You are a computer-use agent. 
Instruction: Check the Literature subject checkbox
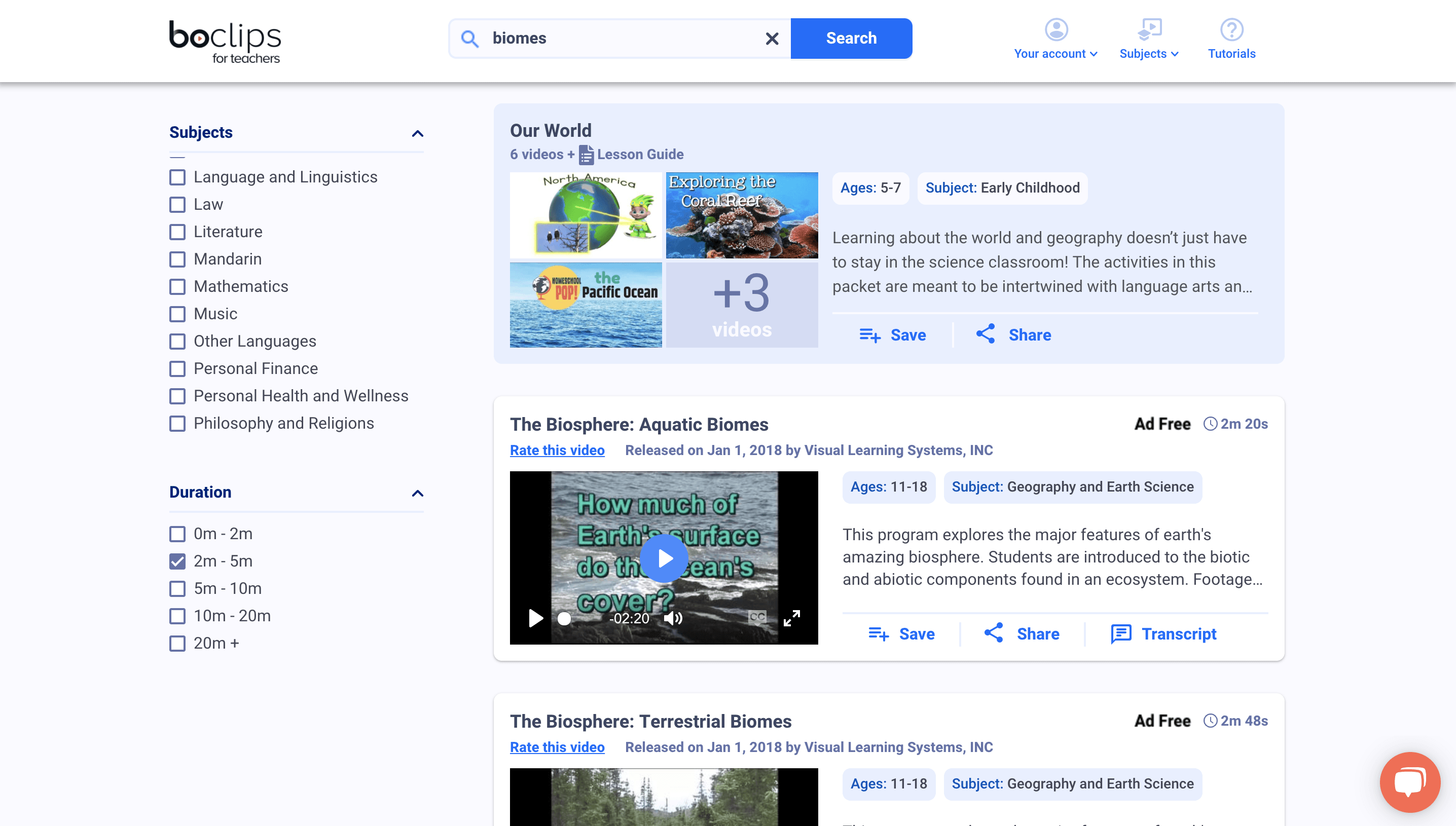coord(177,232)
